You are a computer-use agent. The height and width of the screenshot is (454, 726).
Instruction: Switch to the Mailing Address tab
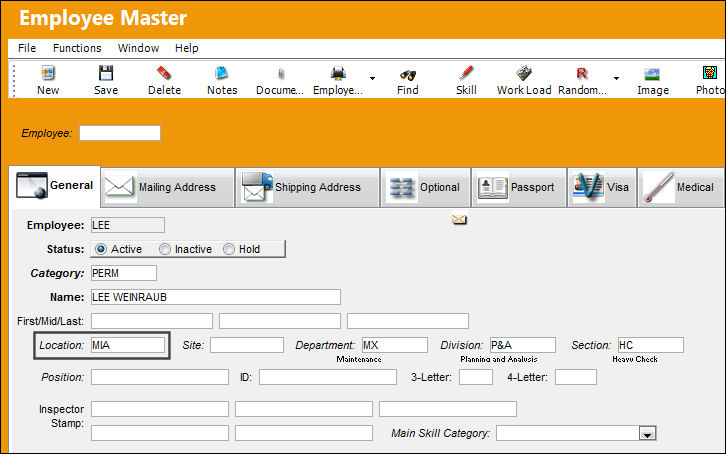point(168,187)
